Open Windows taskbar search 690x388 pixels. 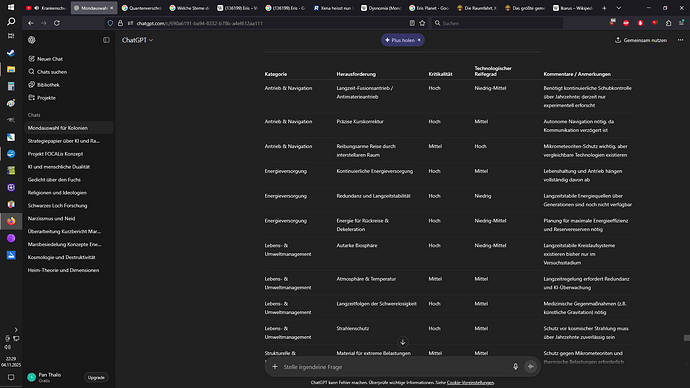coord(11,22)
